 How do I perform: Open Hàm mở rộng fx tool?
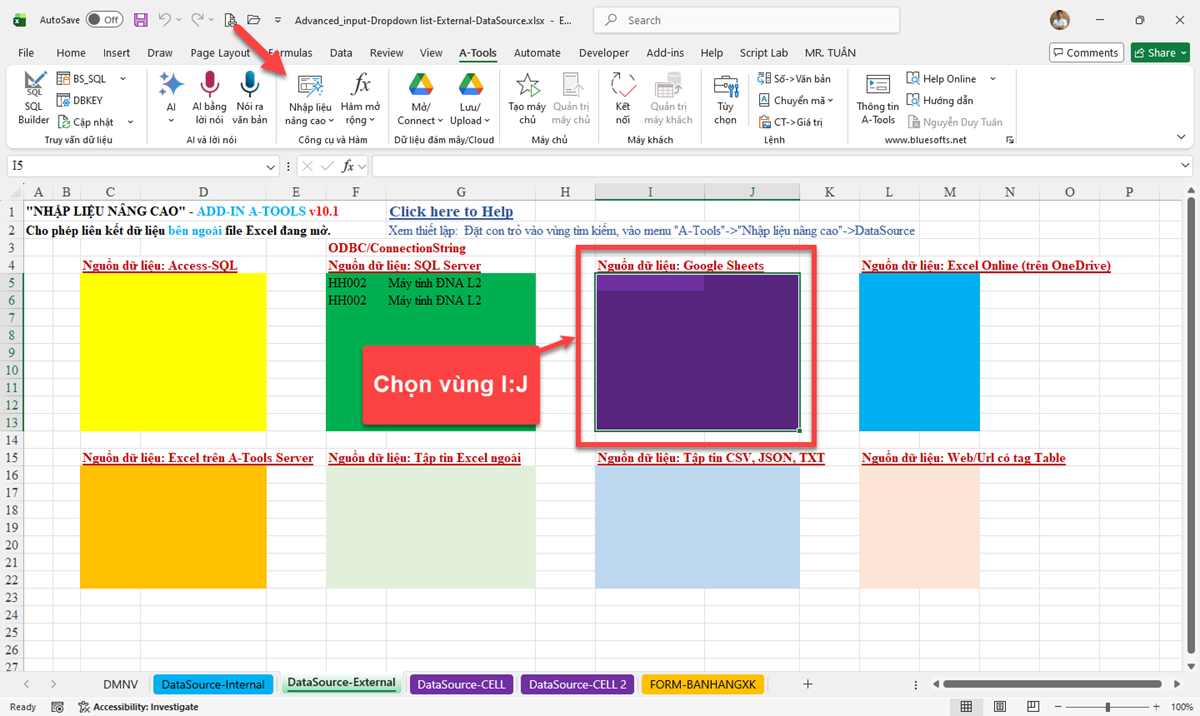tap(361, 98)
